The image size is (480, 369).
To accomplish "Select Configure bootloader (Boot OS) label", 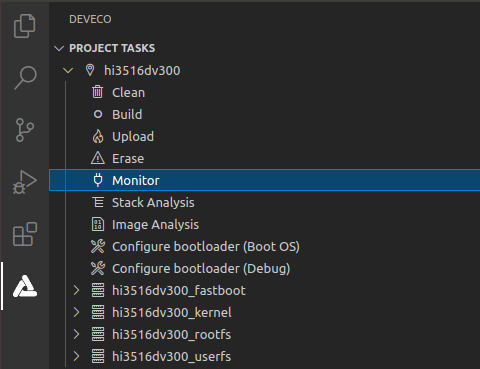I will pyautogui.click(x=206, y=247).
